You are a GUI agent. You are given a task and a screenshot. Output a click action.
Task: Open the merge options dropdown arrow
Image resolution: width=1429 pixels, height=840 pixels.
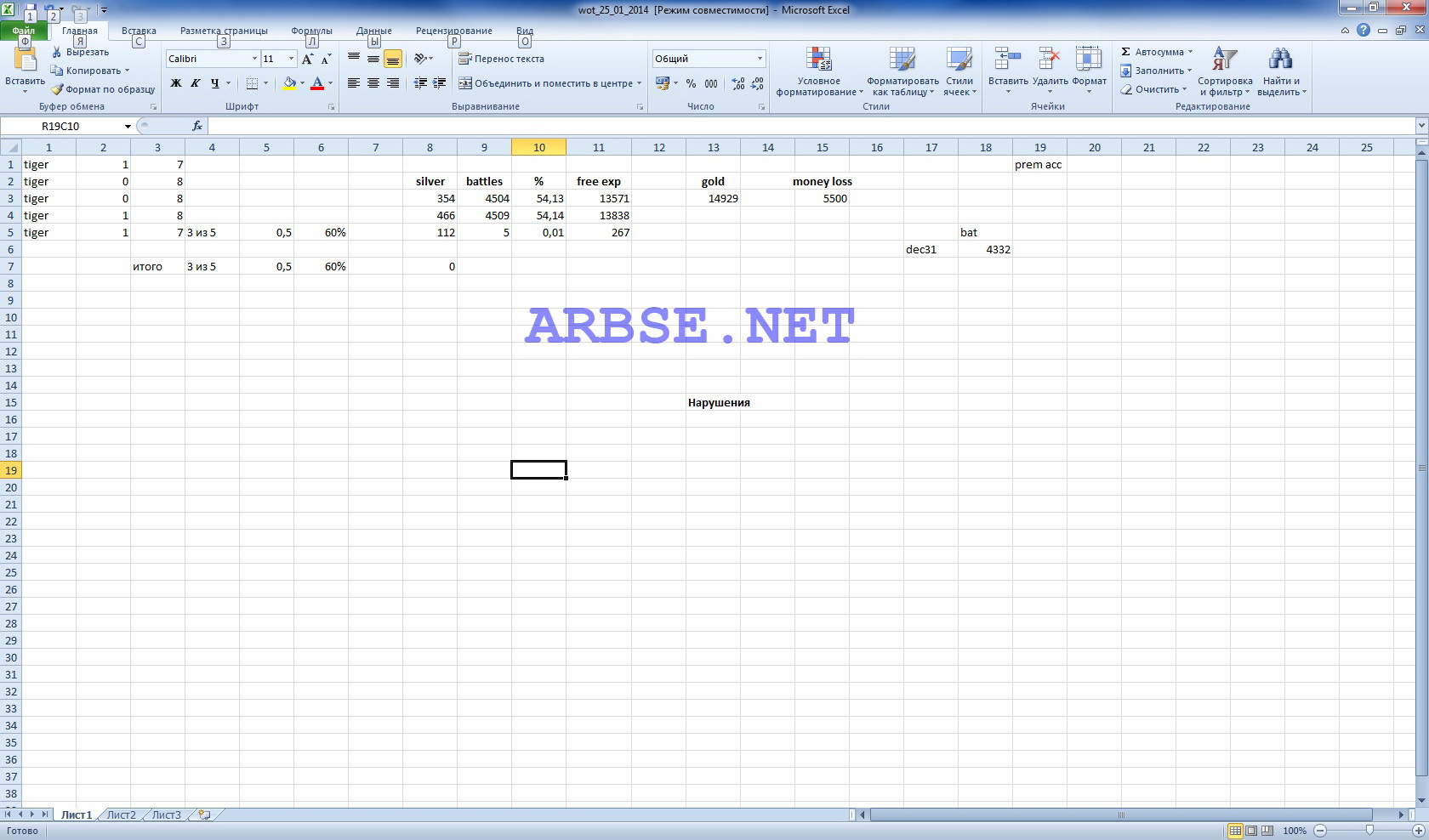point(639,83)
